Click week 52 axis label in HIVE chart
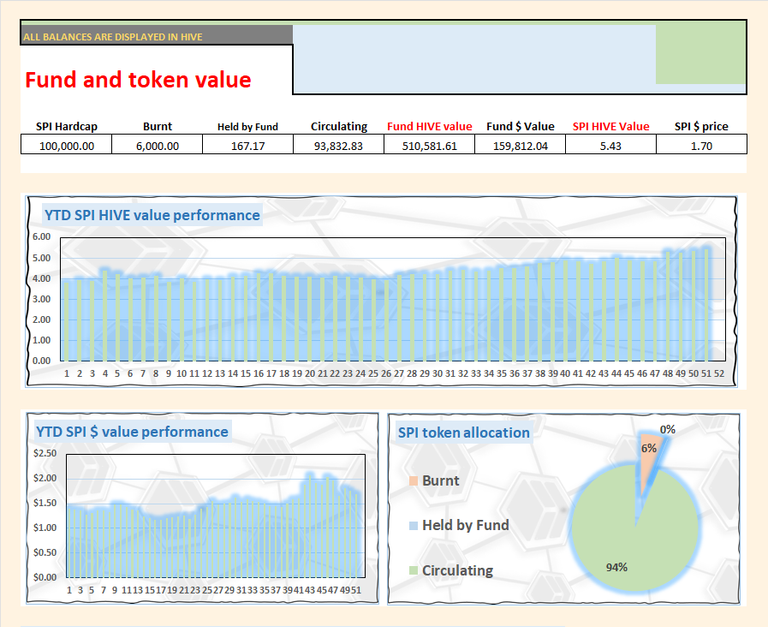 (x=719, y=373)
